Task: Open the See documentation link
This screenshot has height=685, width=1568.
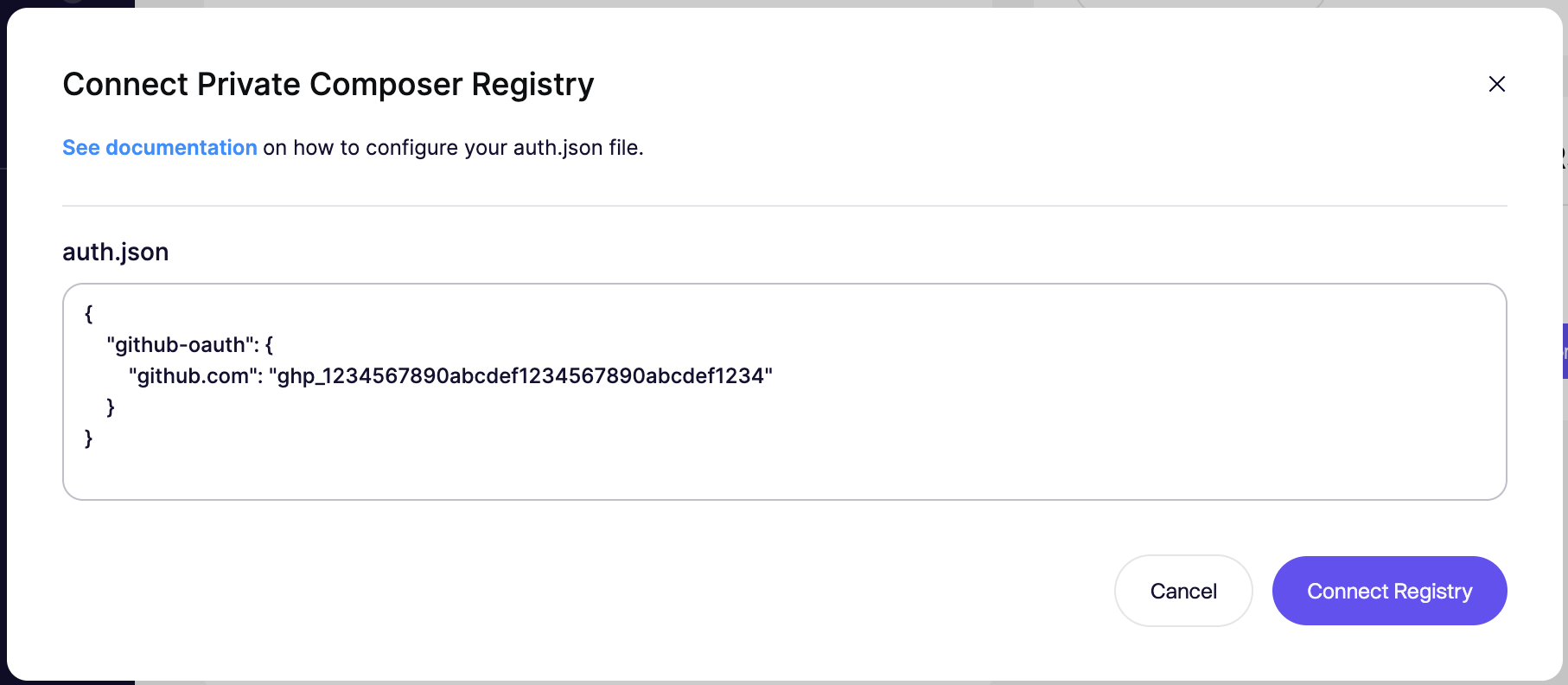Action: [x=159, y=148]
